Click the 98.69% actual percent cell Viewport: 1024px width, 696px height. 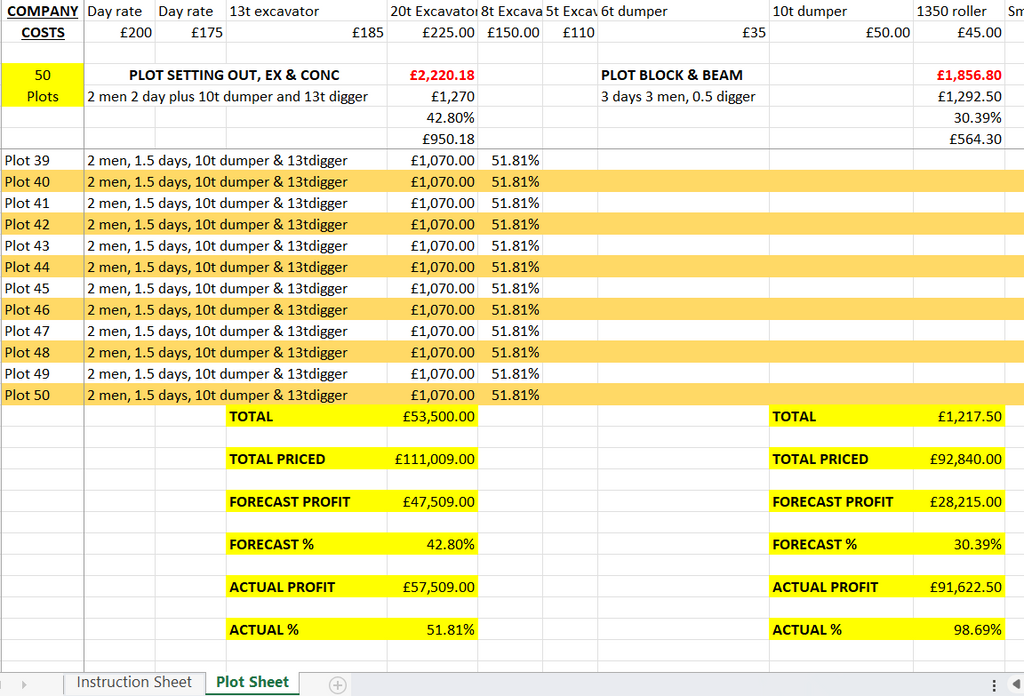pyautogui.click(x=959, y=629)
